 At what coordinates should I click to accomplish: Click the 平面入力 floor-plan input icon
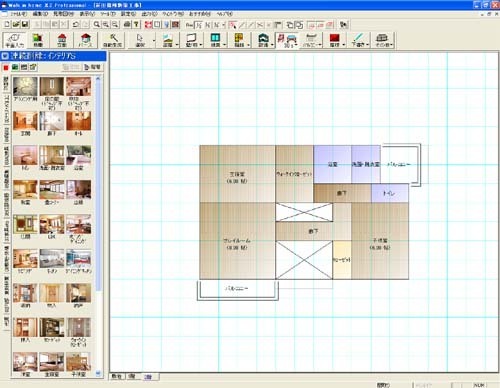pyautogui.click(x=14, y=40)
